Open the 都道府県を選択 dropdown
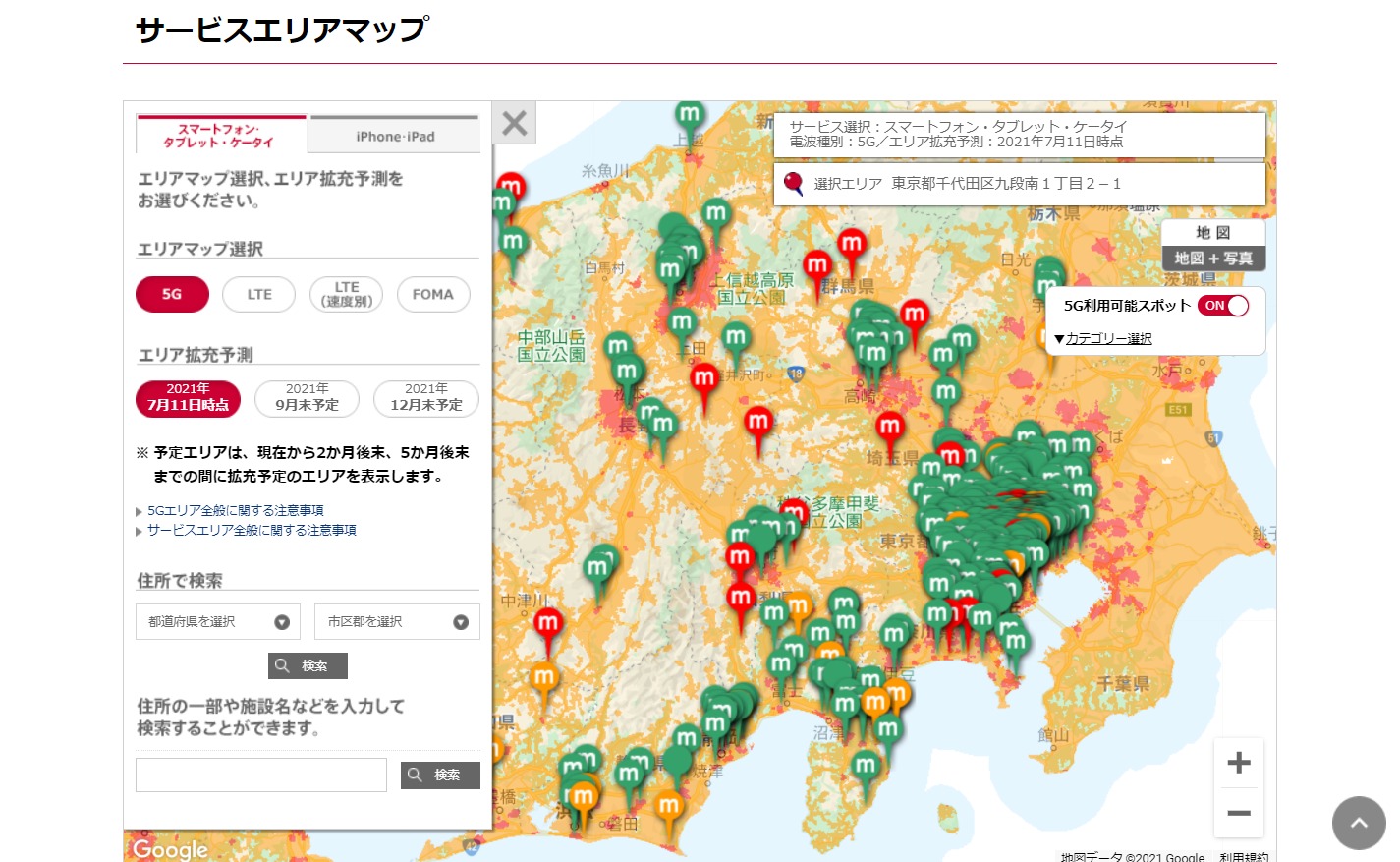The image size is (1400, 862). click(218, 622)
